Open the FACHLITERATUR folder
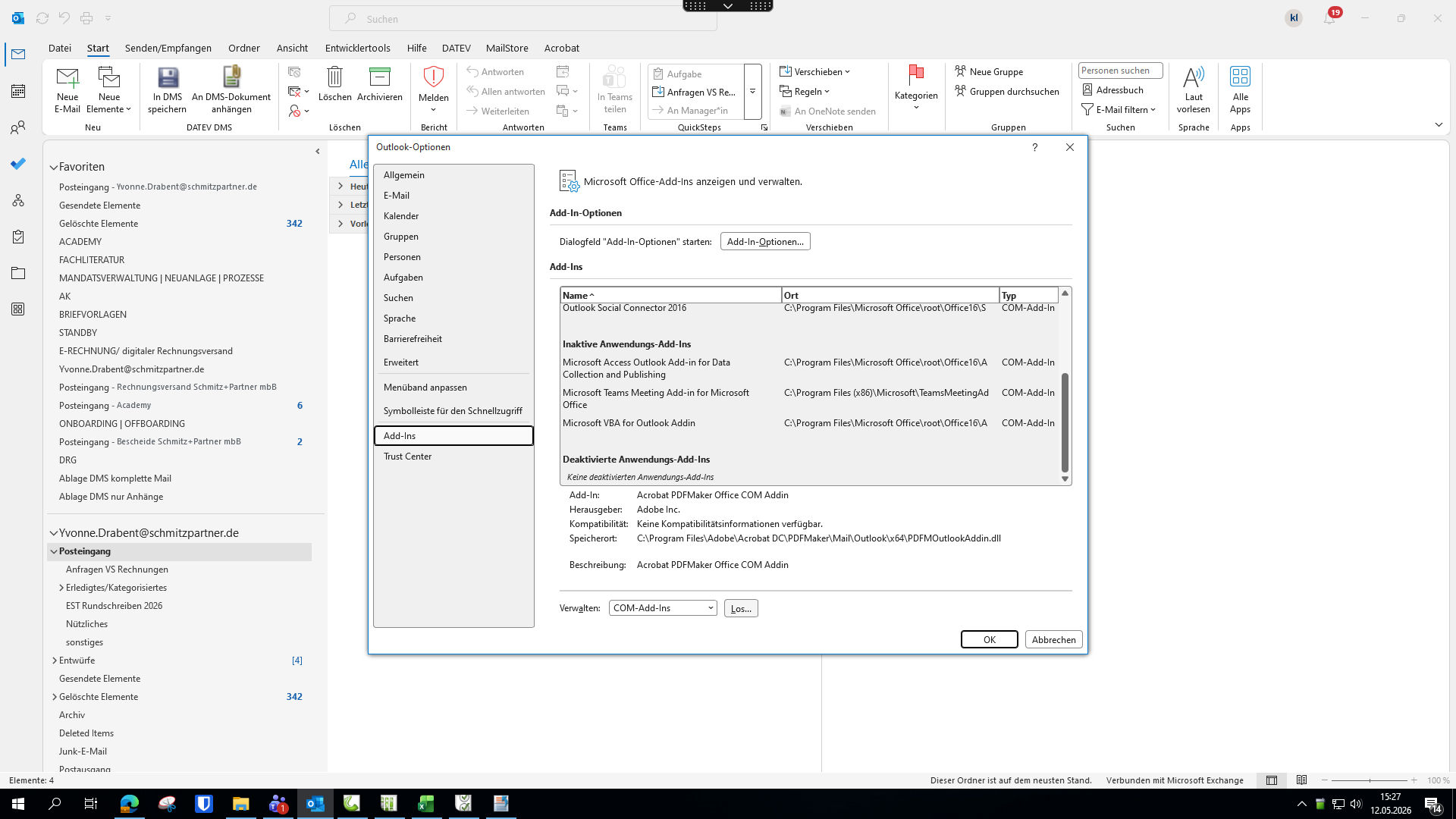 pyautogui.click(x=92, y=260)
